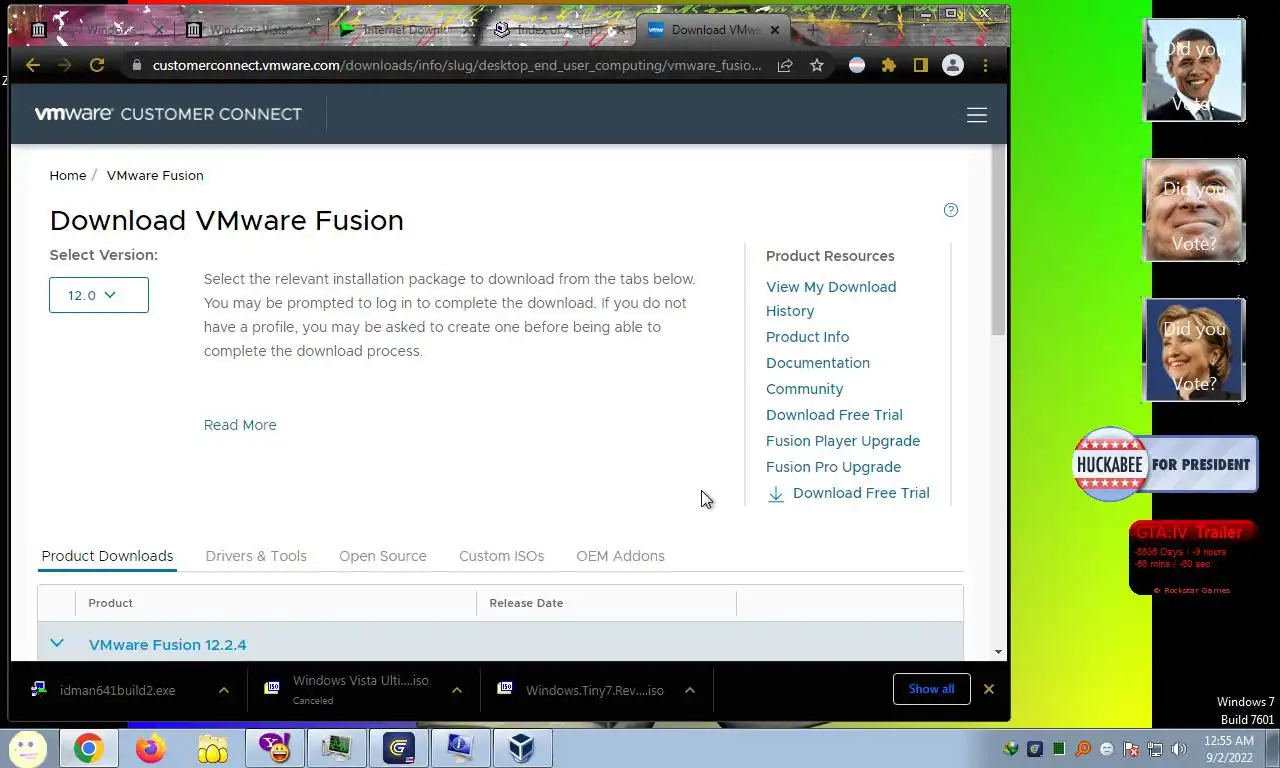1280x768 pixels.
Task: Switch to the Open Source tab
Action: pyautogui.click(x=383, y=556)
